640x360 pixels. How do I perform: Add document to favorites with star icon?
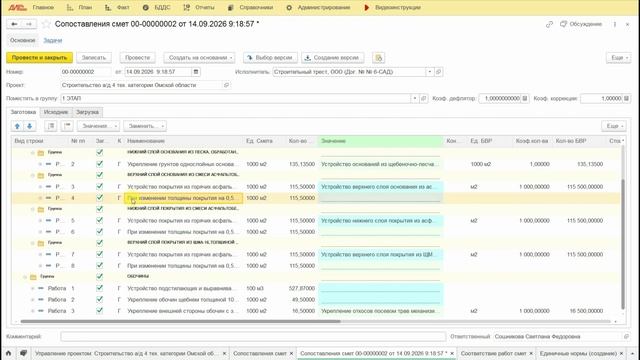click(x=46, y=24)
